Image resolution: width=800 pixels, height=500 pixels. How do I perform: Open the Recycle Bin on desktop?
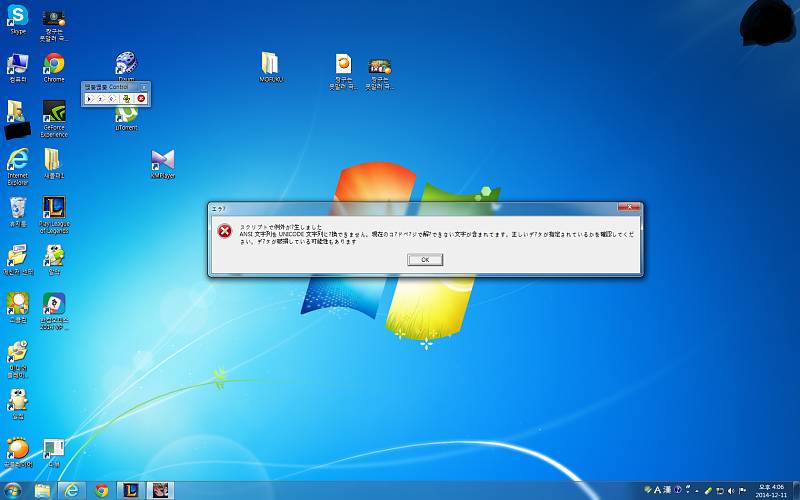pos(18,208)
